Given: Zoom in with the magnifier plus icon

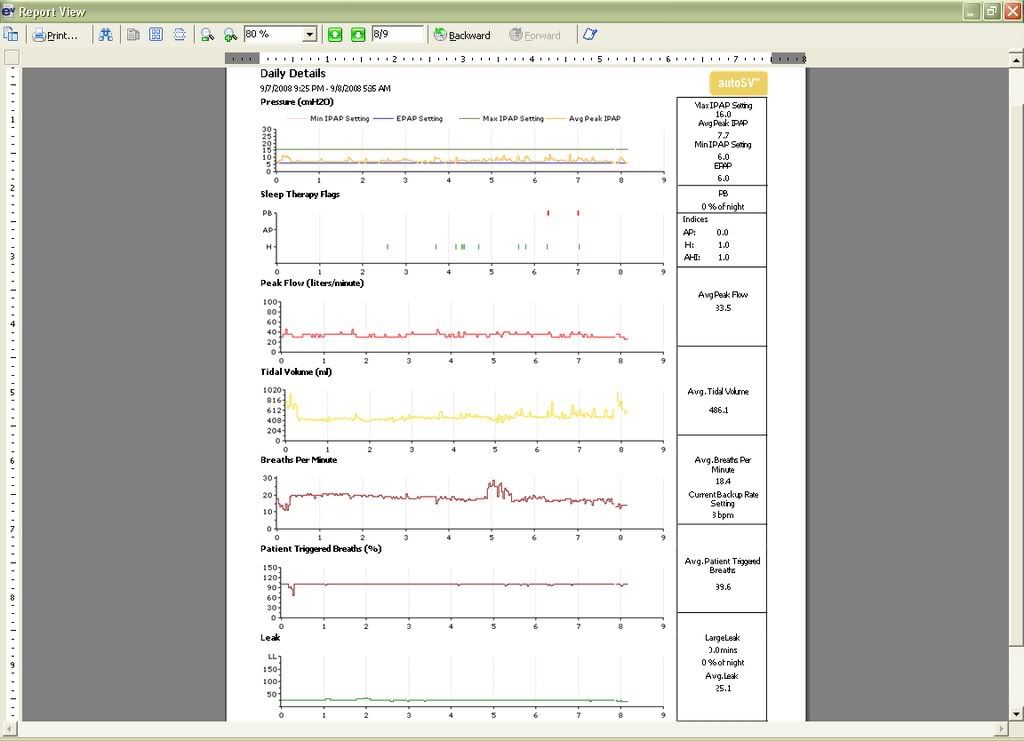Looking at the screenshot, I should pyautogui.click(x=230, y=35).
